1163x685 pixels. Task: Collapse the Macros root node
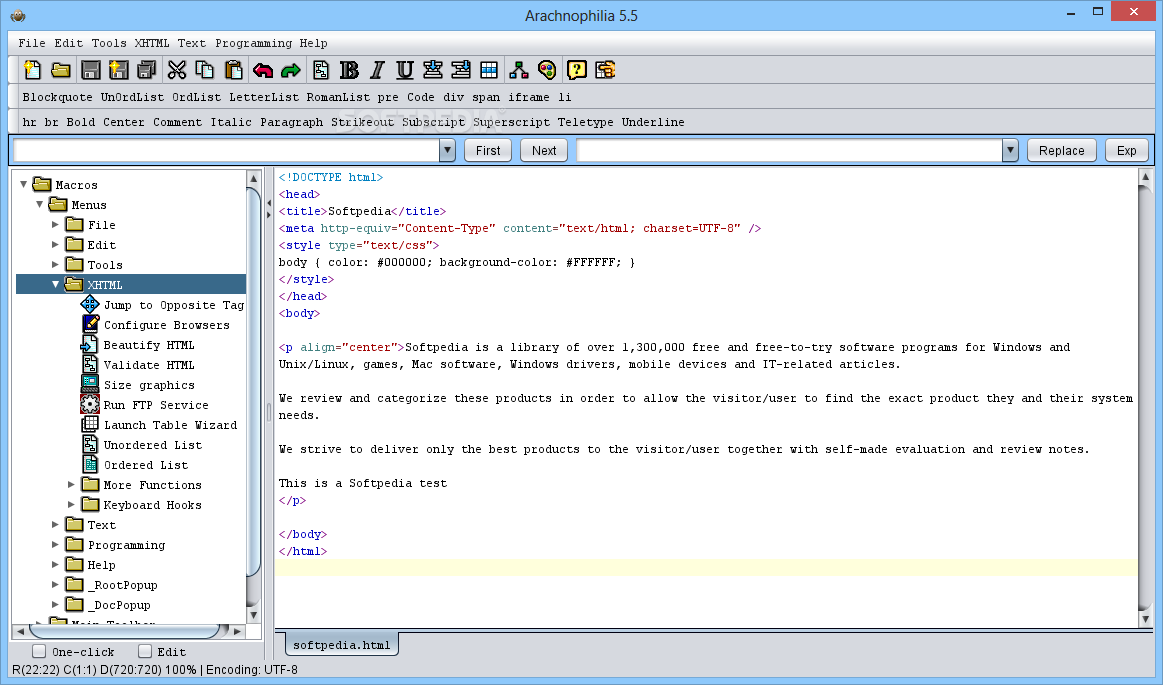tap(24, 184)
